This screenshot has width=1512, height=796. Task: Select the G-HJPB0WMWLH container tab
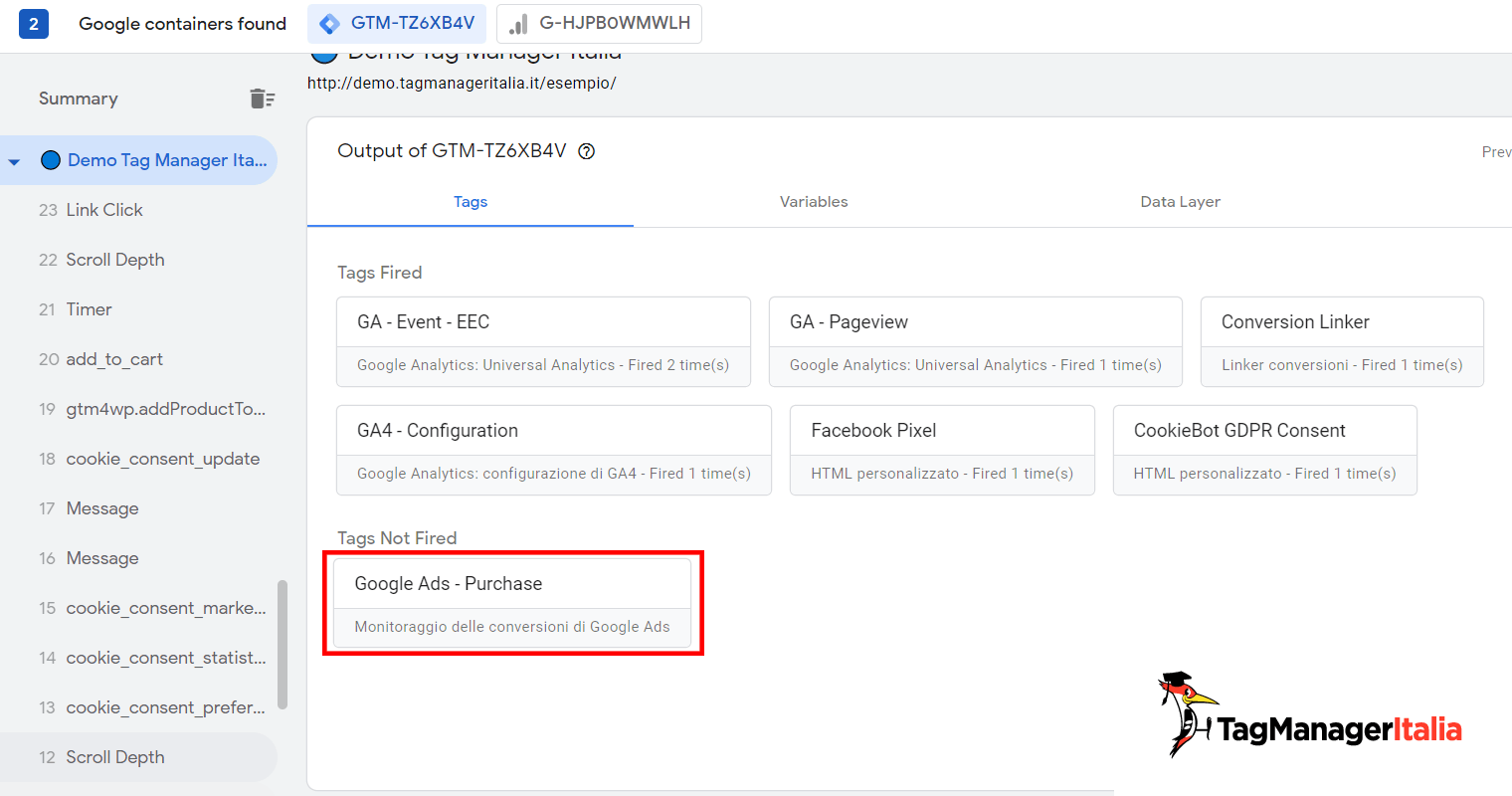click(x=599, y=24)
